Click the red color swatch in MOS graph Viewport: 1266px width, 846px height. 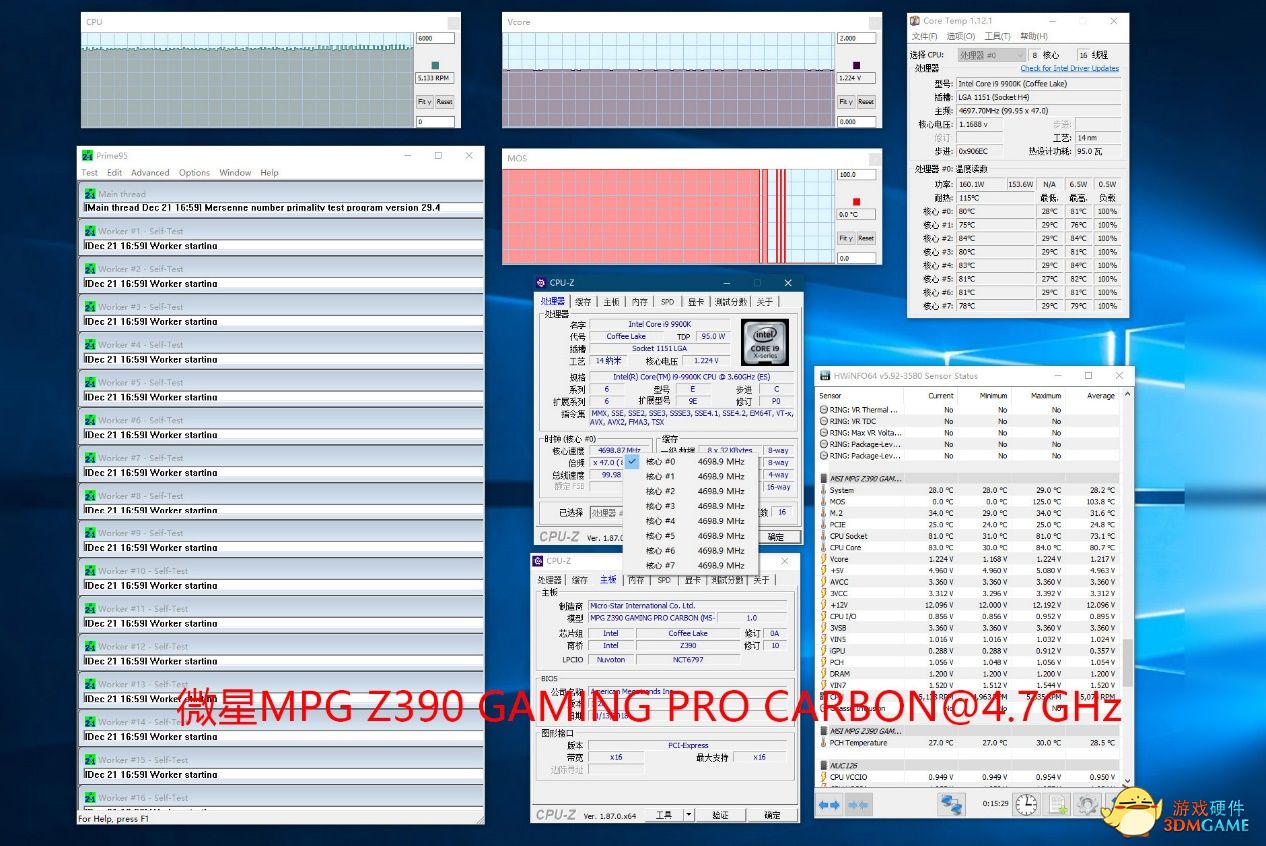(x=856, y=201)
